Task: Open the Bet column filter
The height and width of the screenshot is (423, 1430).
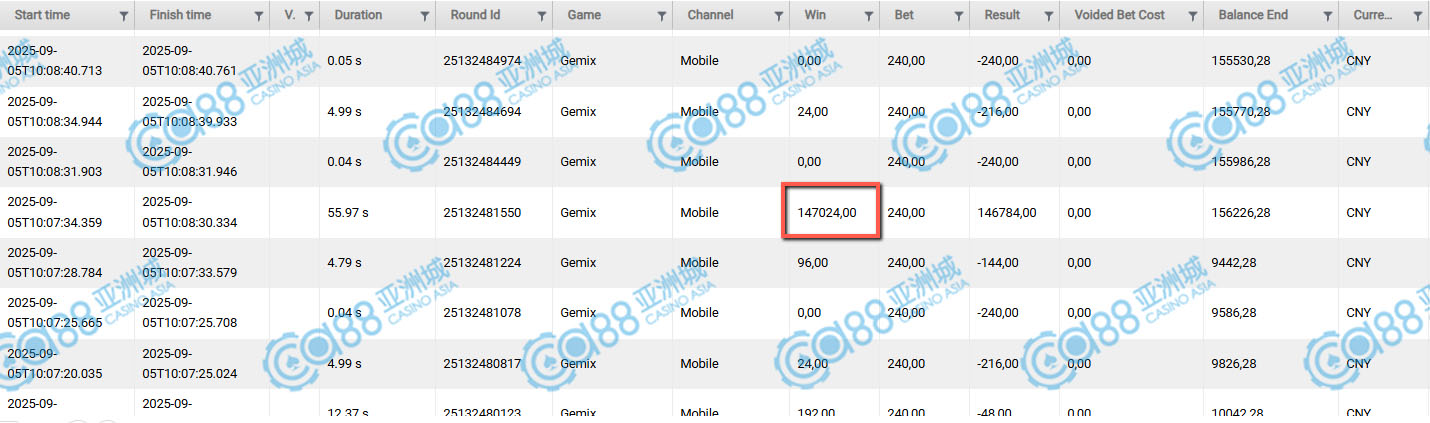Action: pos(958,16)
